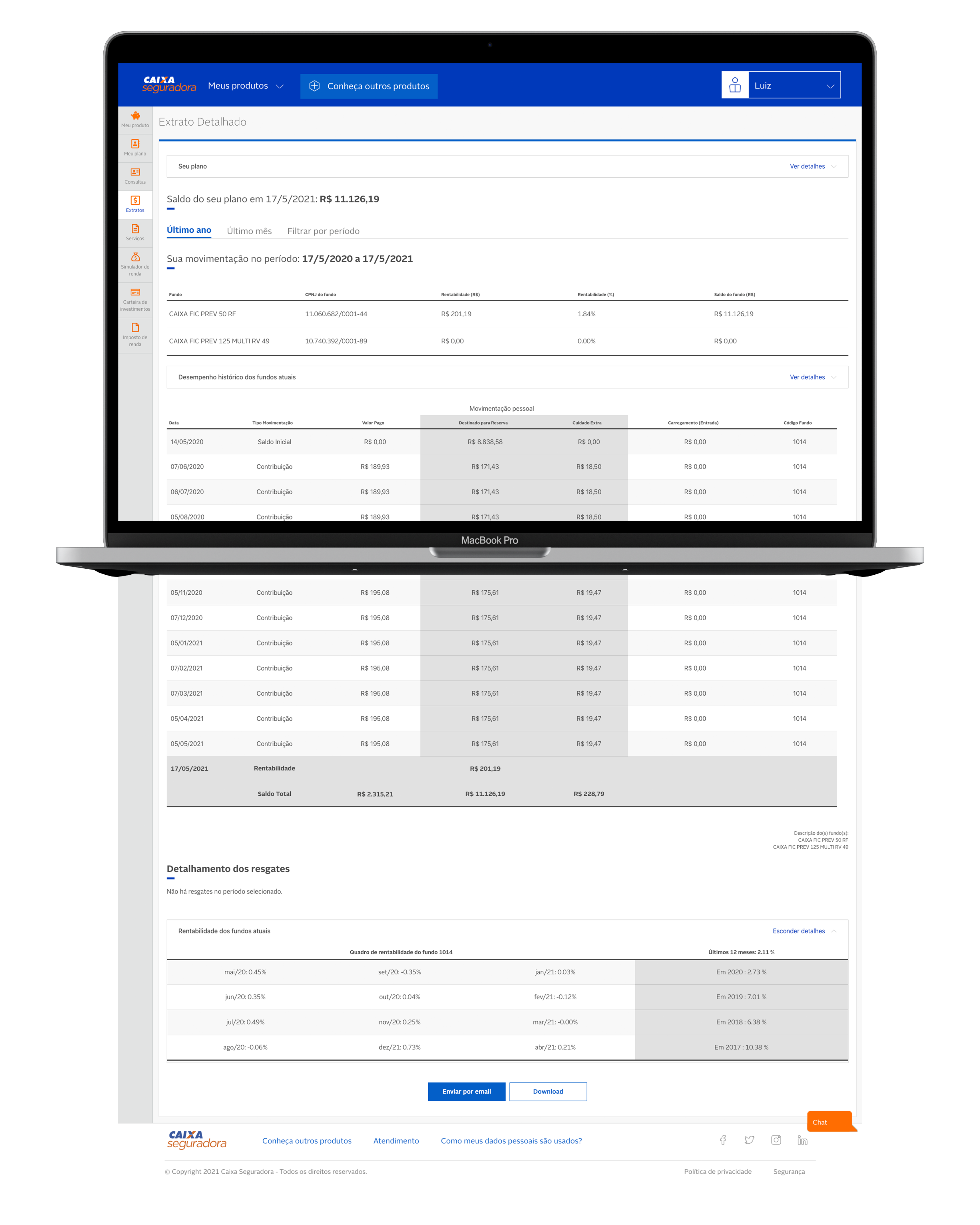This screenshot has height=1225, width=980.
Task: Click the plus-circle icon beside Conheça outros produtos
Action: click(314, 86)
